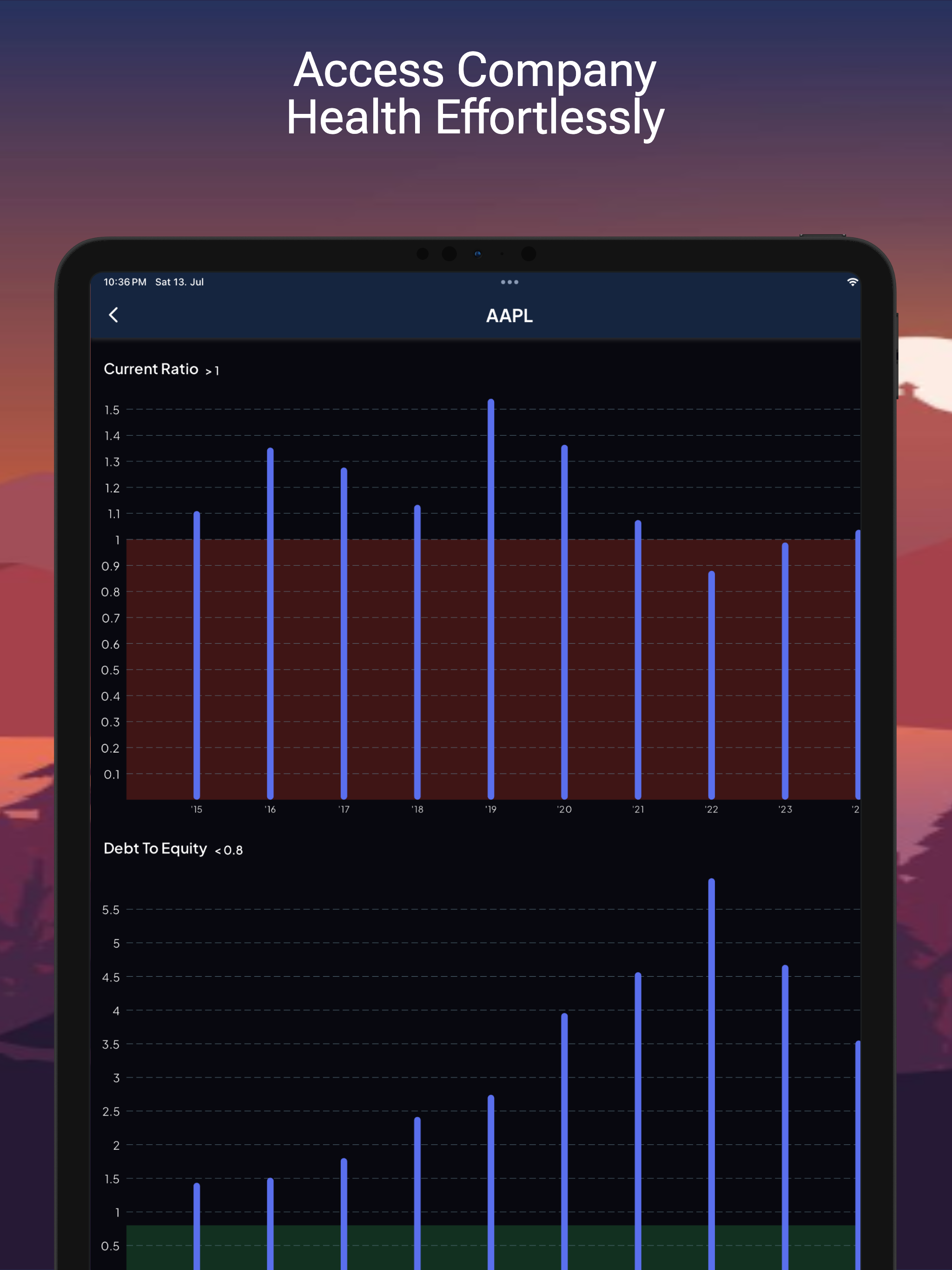This screenshot has height=1270, width=952.
Task: Tap the '21 bar in Current Ratio chart
Action: [x=638, y=660]
